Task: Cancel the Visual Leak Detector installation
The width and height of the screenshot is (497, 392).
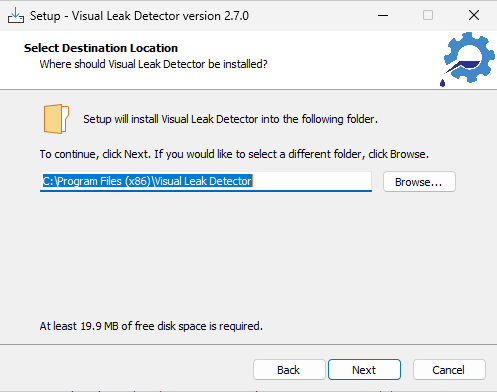Action: (x=449, y=370)
